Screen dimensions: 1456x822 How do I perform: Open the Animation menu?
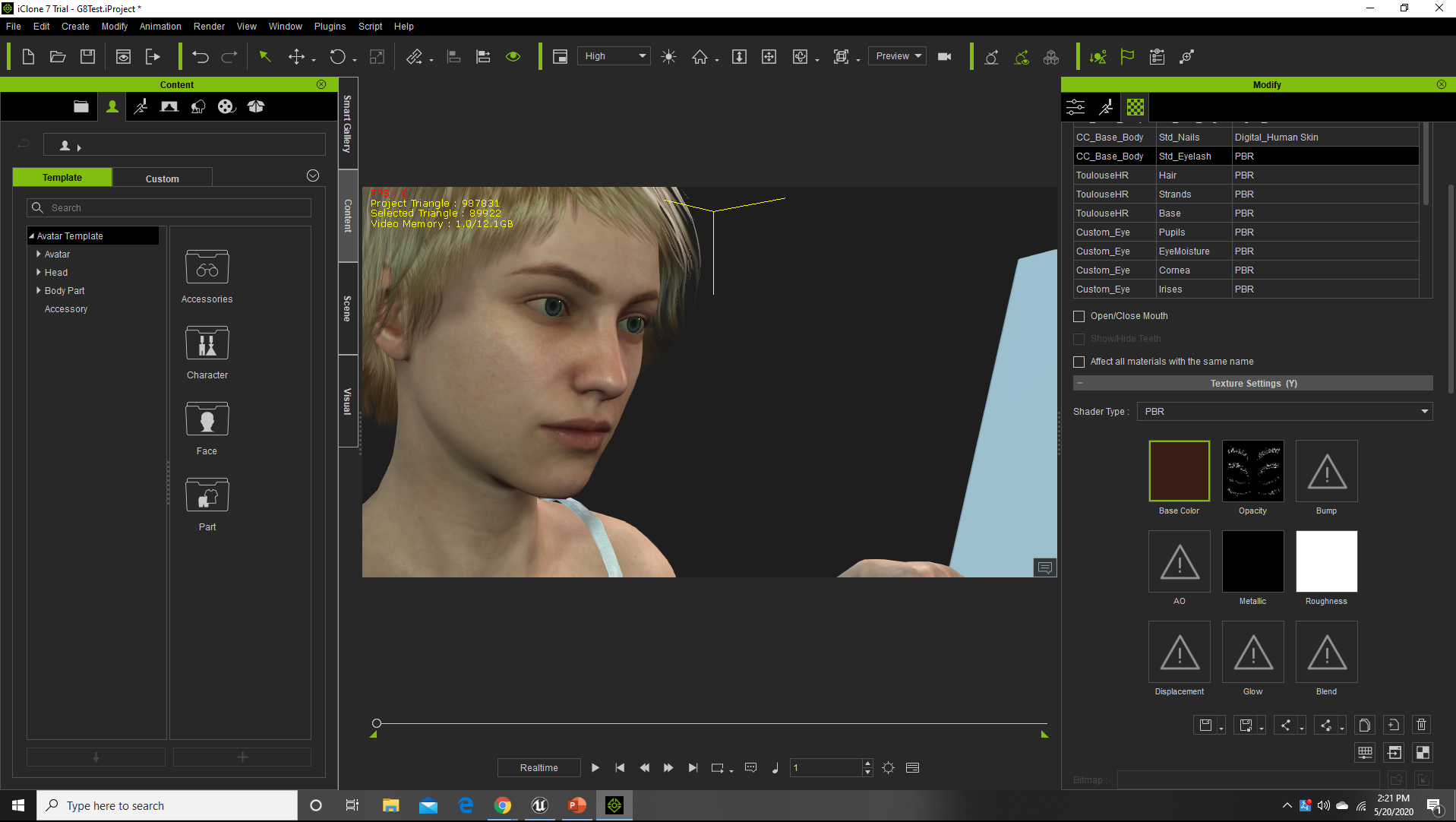pos(160,27)
